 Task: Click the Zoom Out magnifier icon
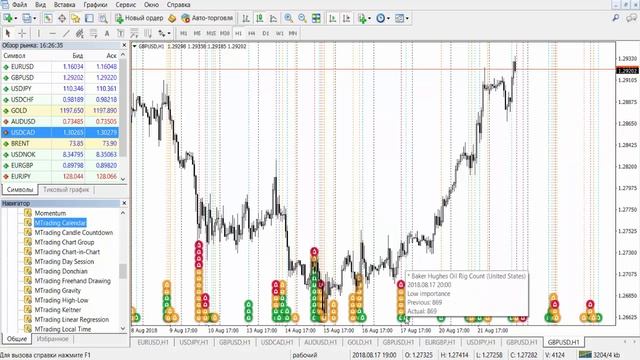click(x=302, y=18)
